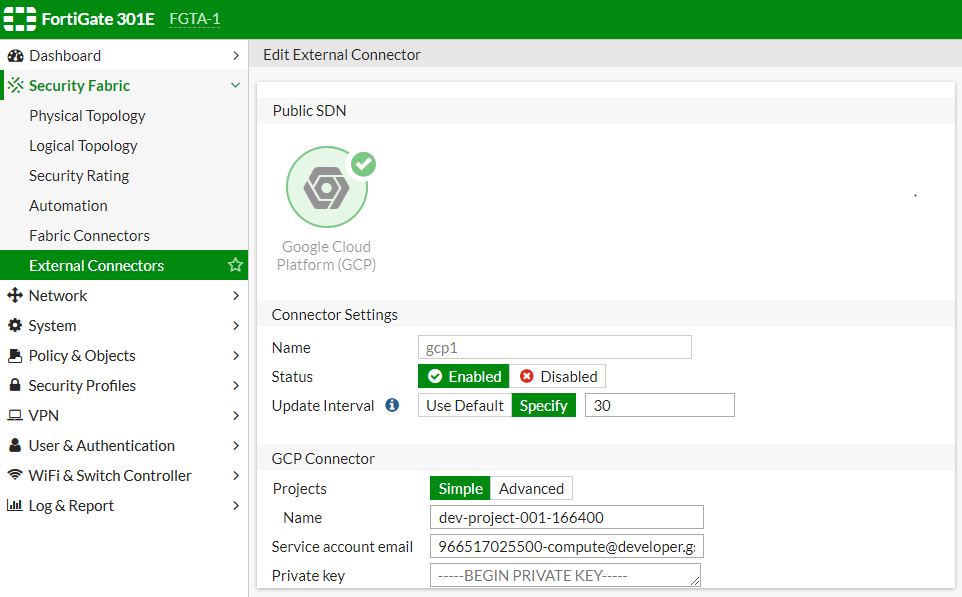This screenshot has height=597, width=962.
Task: Select Physical Topology in the sidebar
Action: 85,115
